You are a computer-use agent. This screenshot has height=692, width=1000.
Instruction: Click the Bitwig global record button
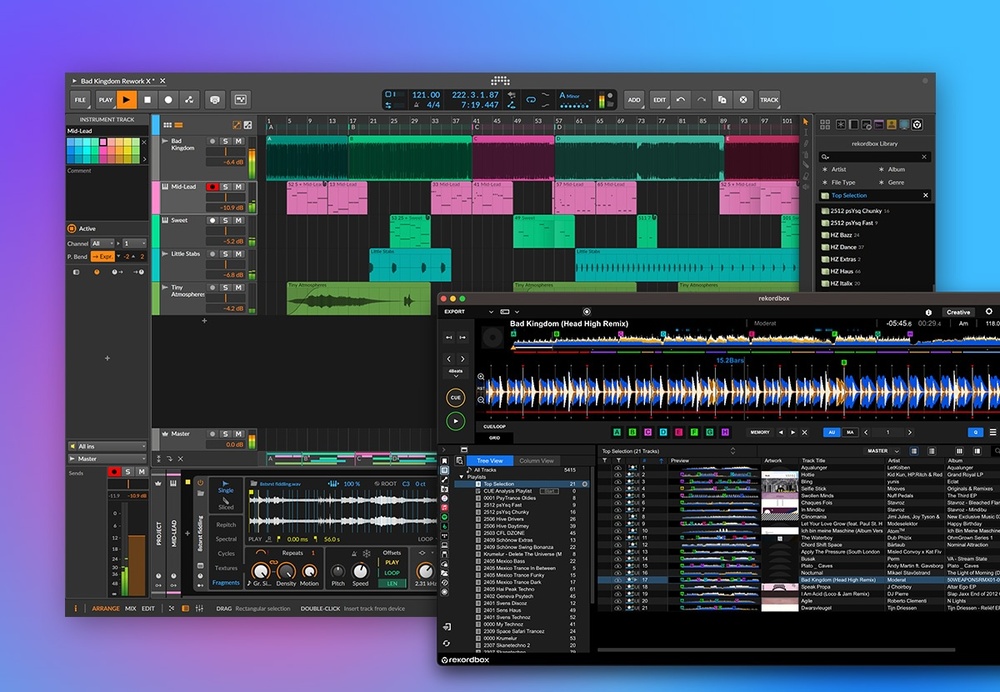coord(168,99)
